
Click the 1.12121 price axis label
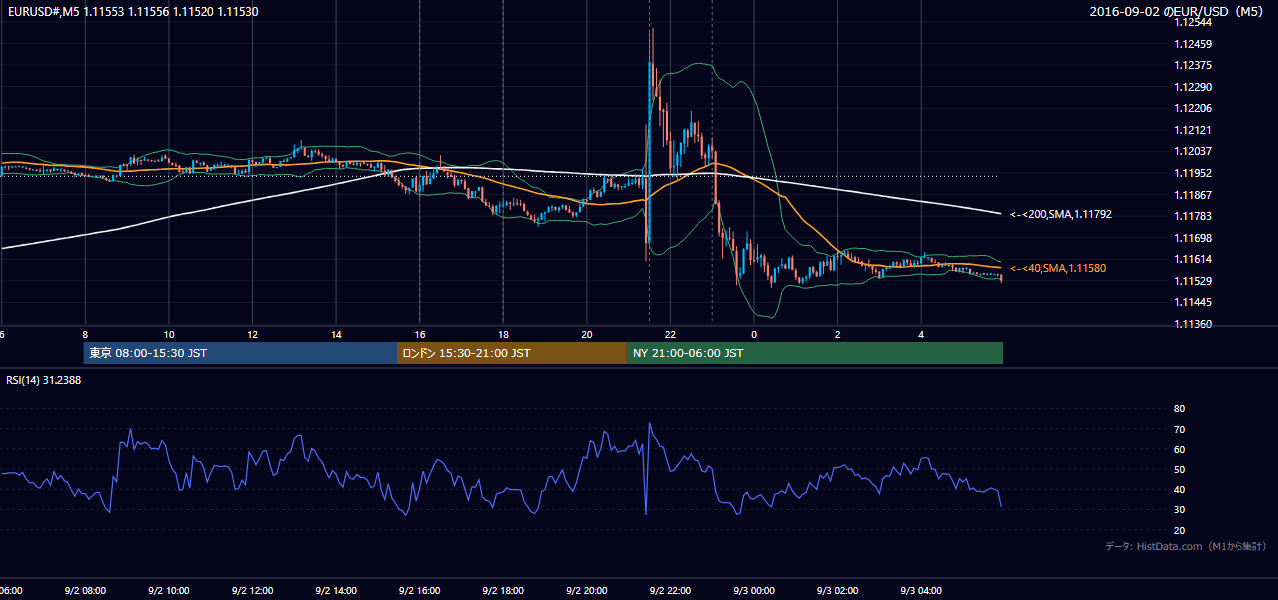(1194, 130)
